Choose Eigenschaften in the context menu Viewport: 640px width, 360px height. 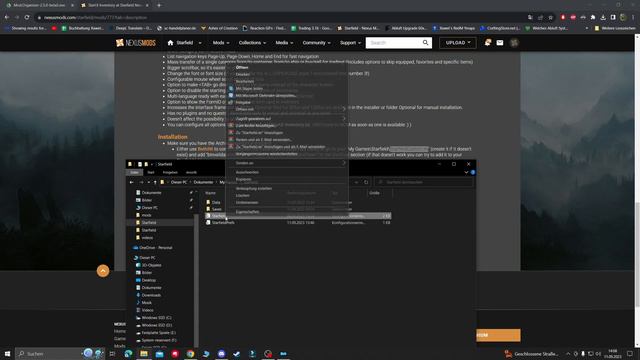(247, 212)
